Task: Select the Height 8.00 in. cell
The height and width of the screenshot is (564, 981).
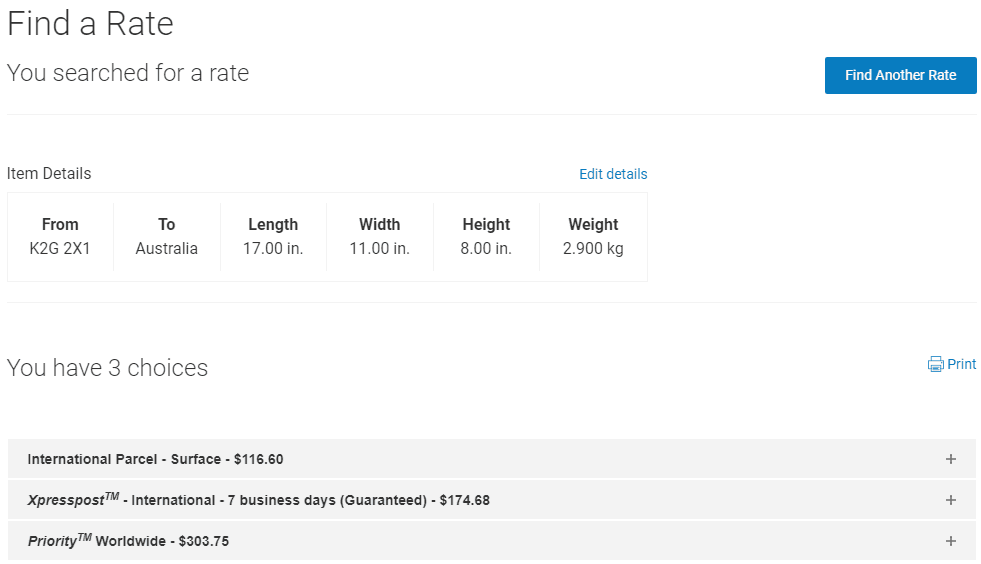Action: coord(486,237)
